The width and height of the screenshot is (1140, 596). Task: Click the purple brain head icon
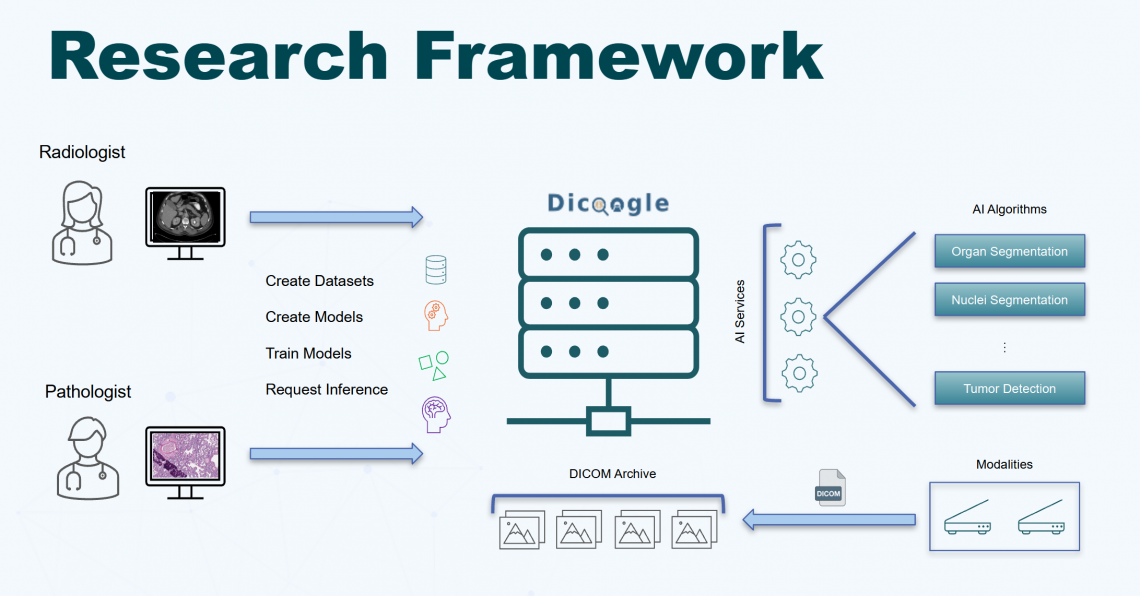tap(436, 414)
